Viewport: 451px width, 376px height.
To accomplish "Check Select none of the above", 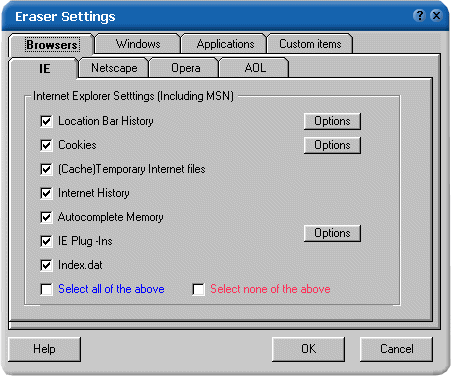I will click(198, 289).
